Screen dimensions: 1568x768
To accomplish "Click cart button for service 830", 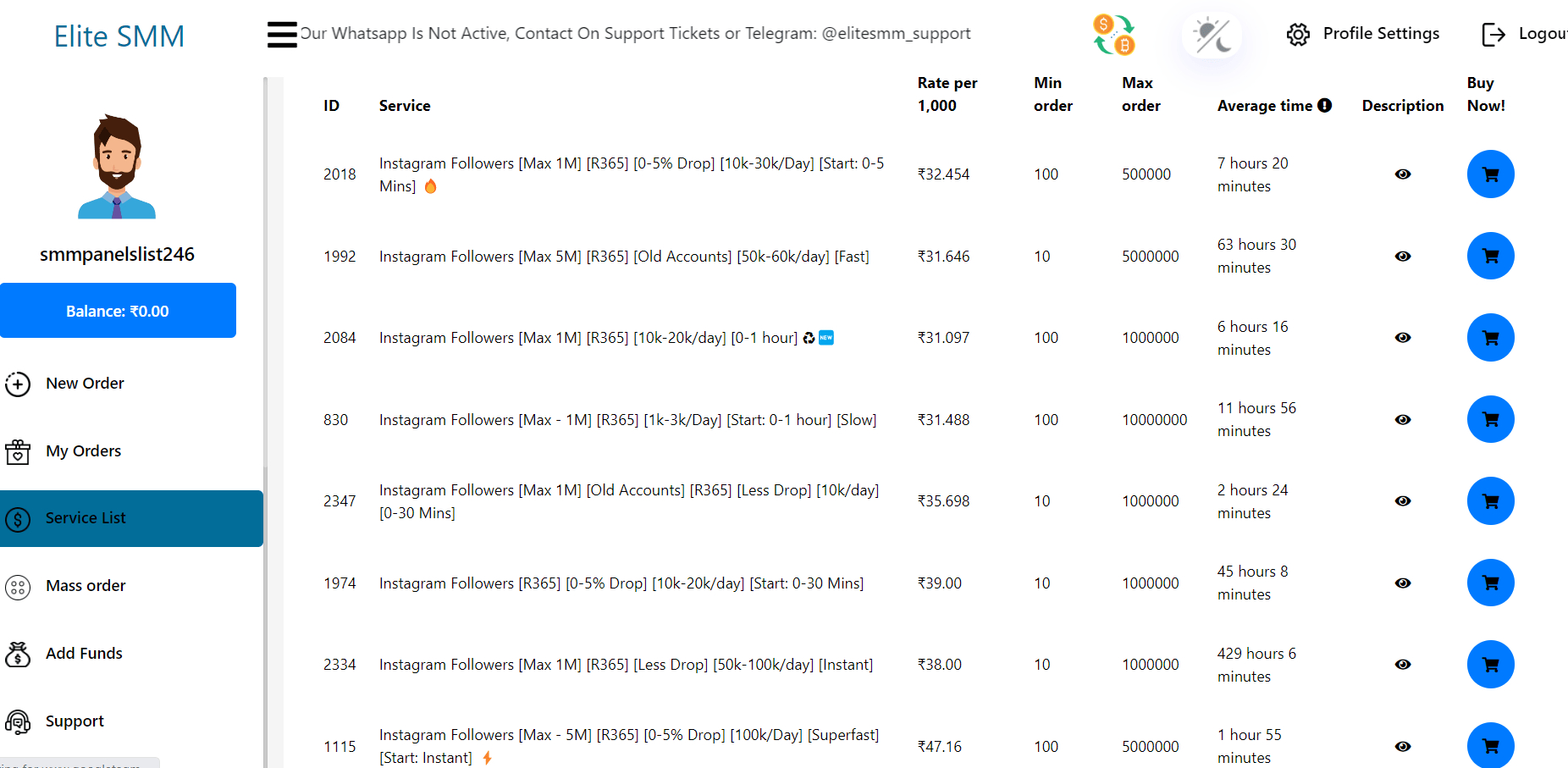I will 1490,420.
